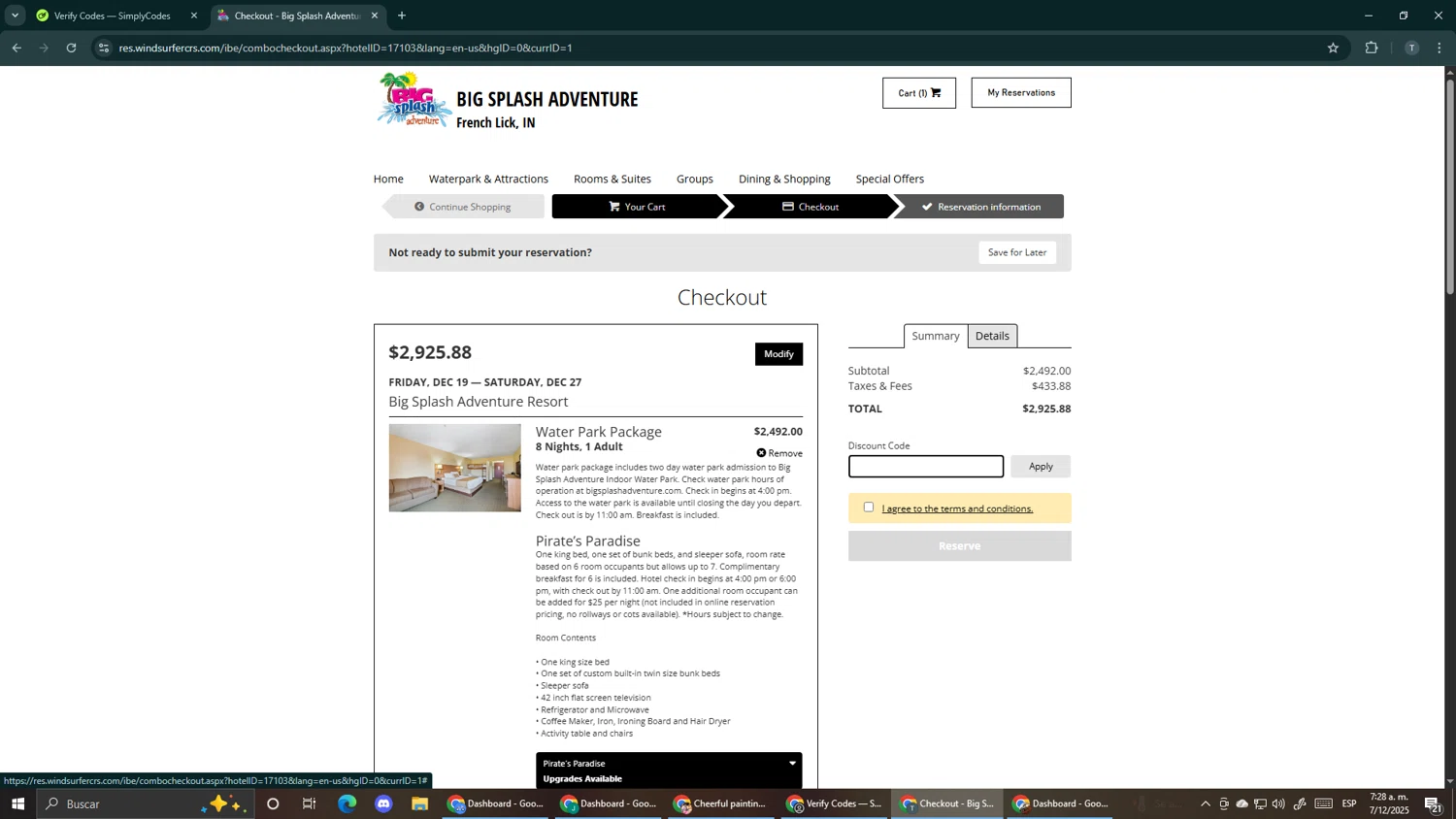This screenshot has height=819, width=1456.
Task: Close the Verify Codes browser tab
Action: coord(194,16)
